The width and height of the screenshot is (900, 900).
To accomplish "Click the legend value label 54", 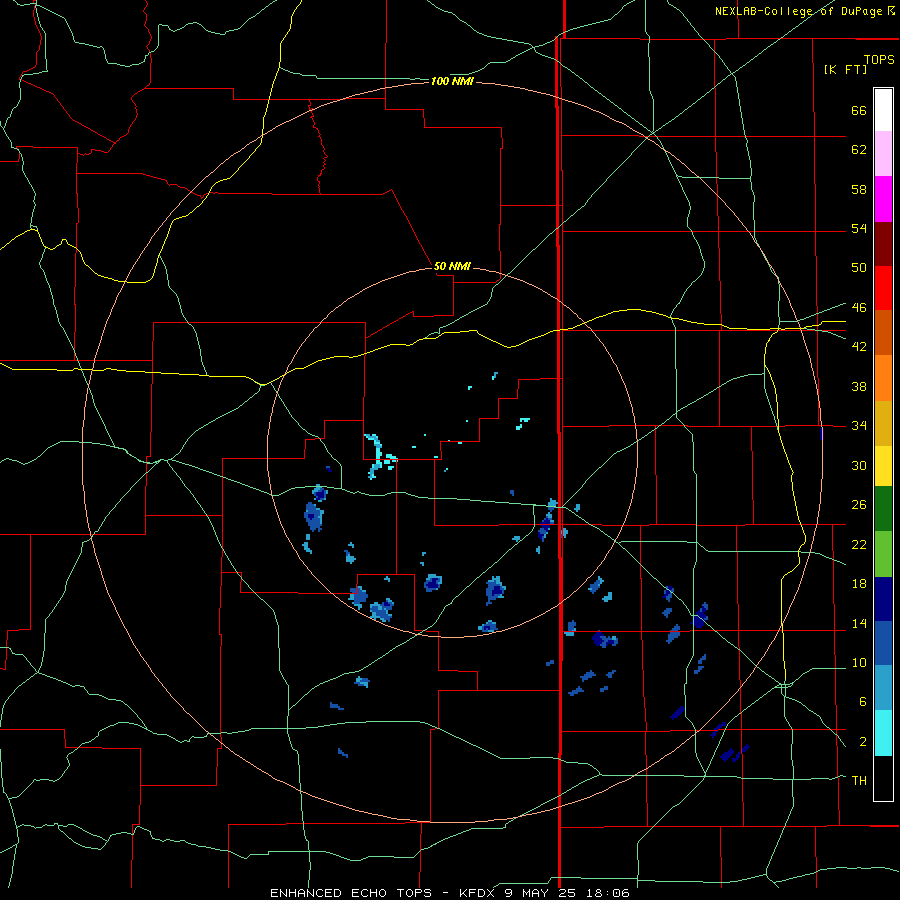I will point(859,228).
